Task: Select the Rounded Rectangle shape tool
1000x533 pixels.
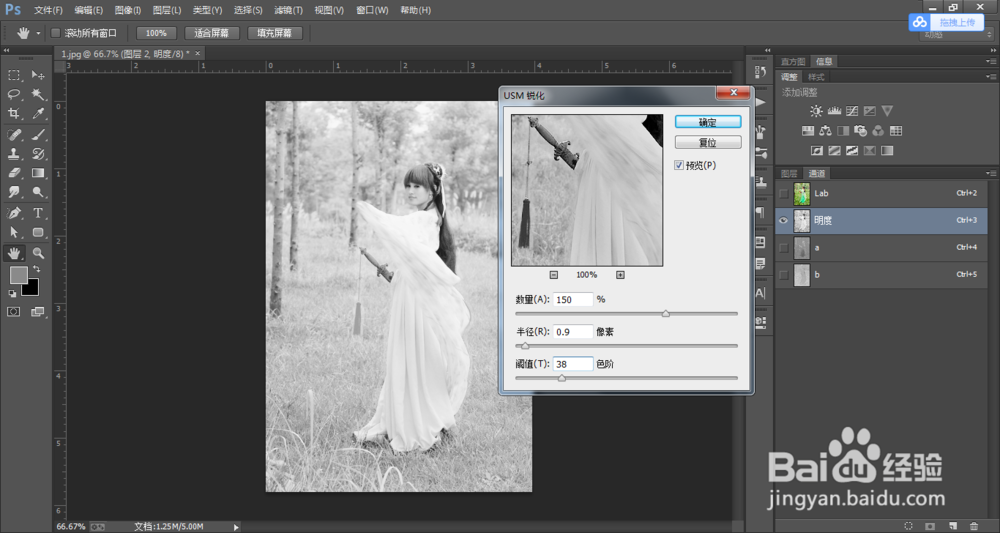Action: pyautogui.click(x=38, y=232)
